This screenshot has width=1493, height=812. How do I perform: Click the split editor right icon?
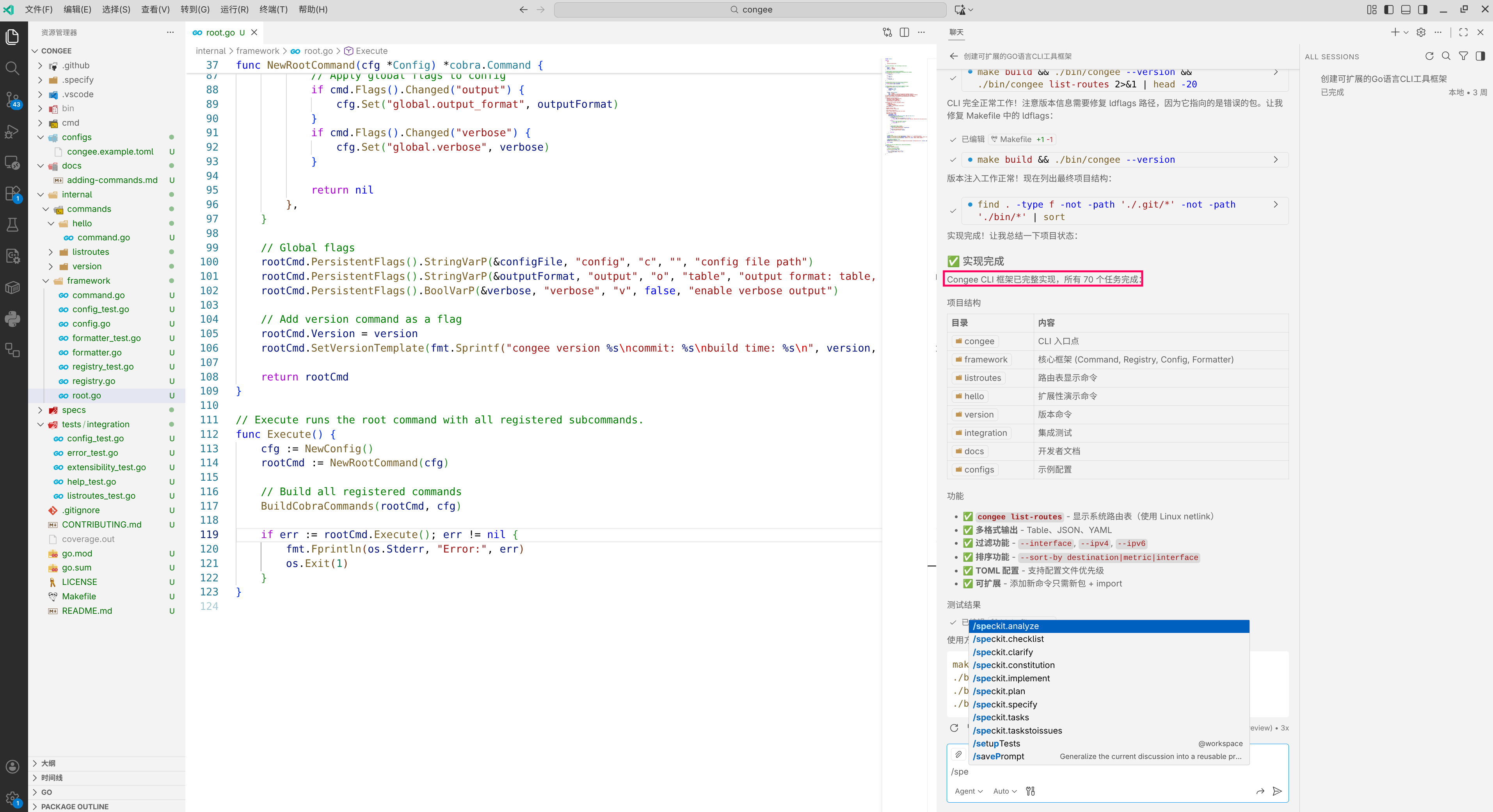click(x=904, y=32)
